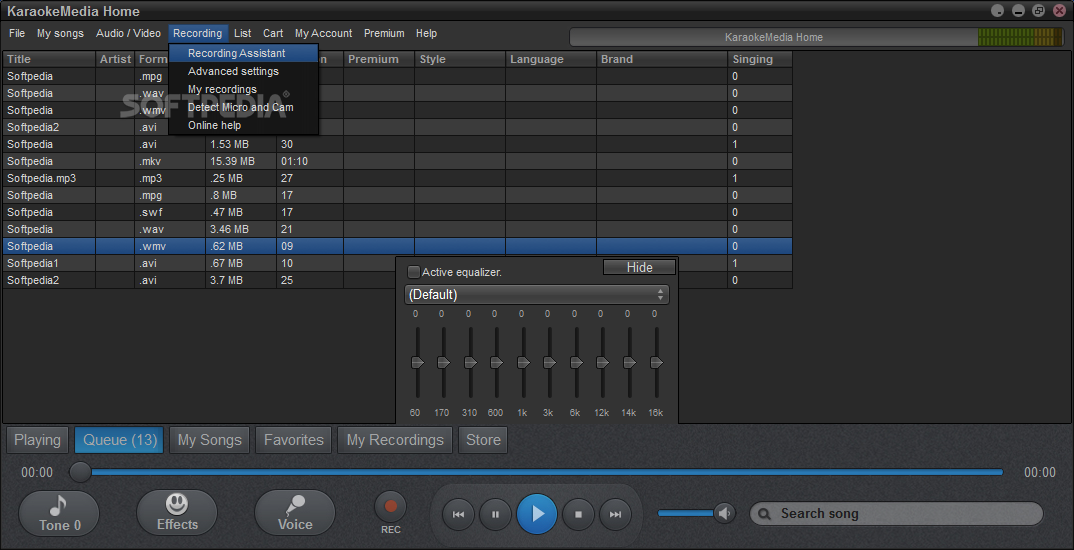Screen dimensions: 1074x550
Task: Choose Recording Assistant from the menu
Action: tap(244, 53)
